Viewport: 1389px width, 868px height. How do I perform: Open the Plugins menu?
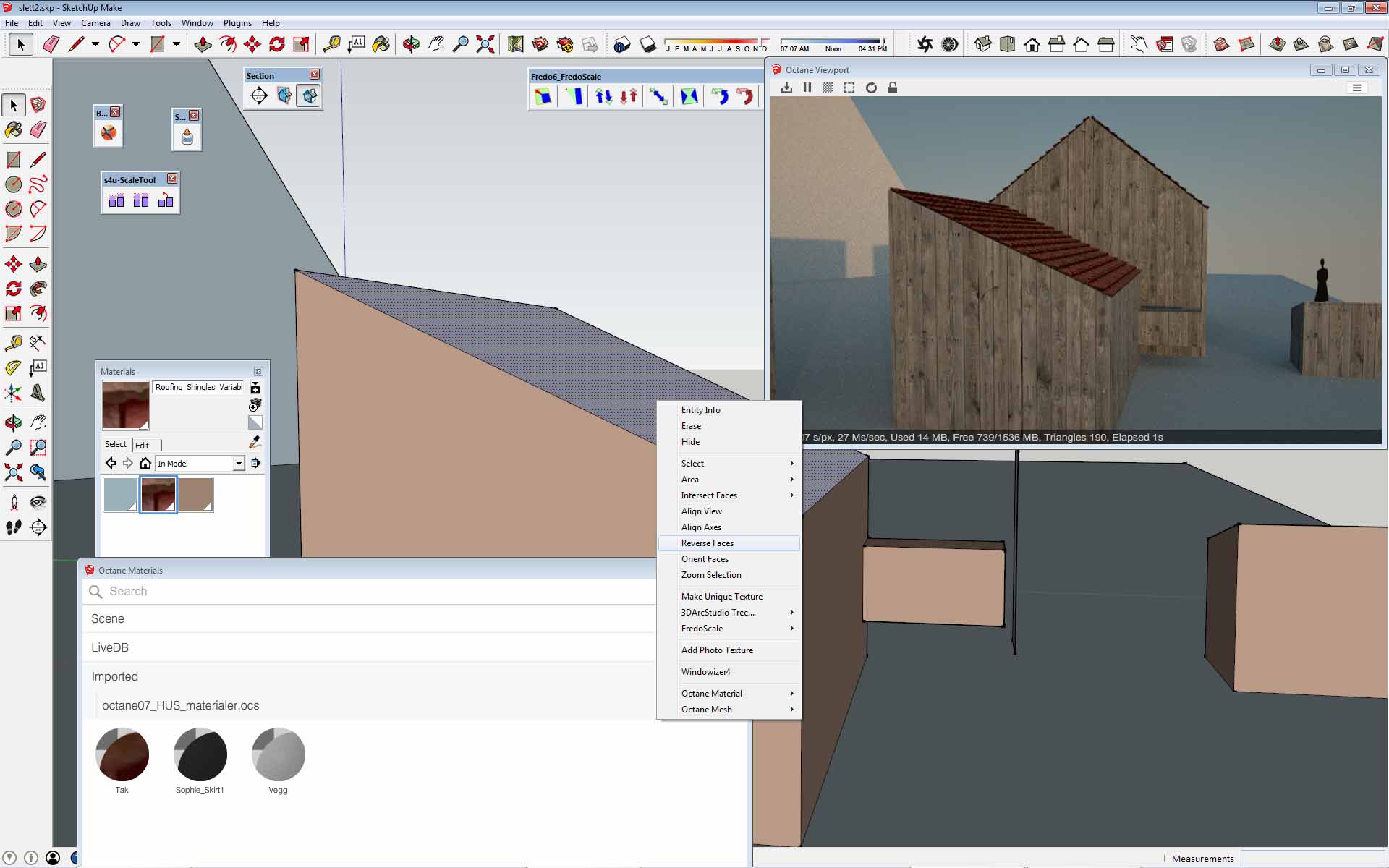click(x=237, y=23)
